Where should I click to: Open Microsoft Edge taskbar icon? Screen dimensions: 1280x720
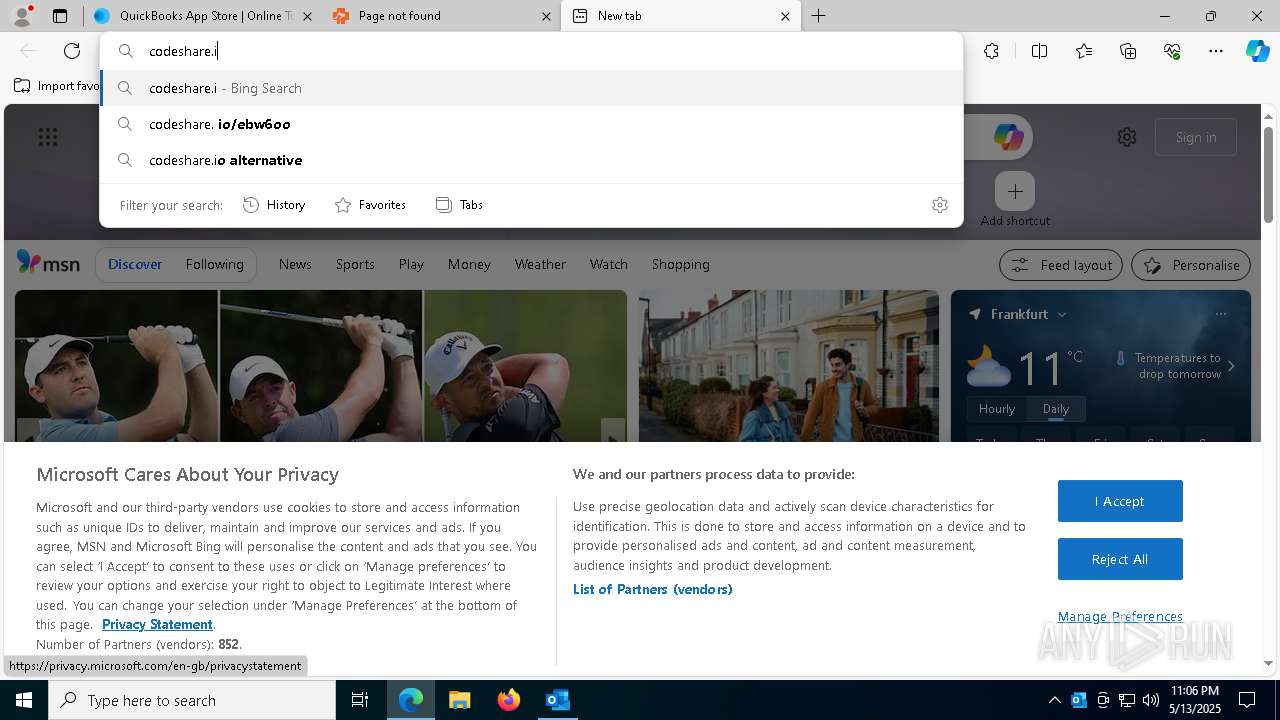(411, 700)
